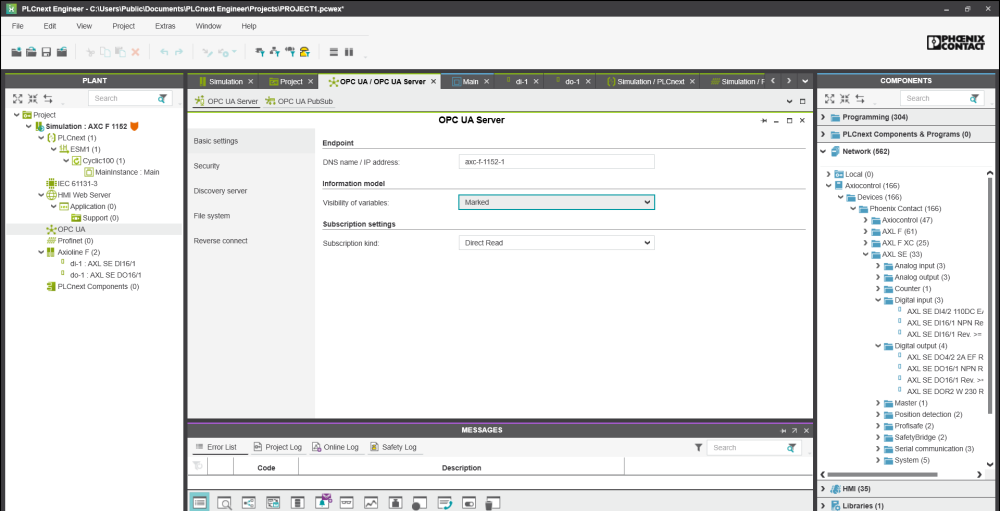
Task: Expand the Programming (304) section
Action: tap(824, 117)
